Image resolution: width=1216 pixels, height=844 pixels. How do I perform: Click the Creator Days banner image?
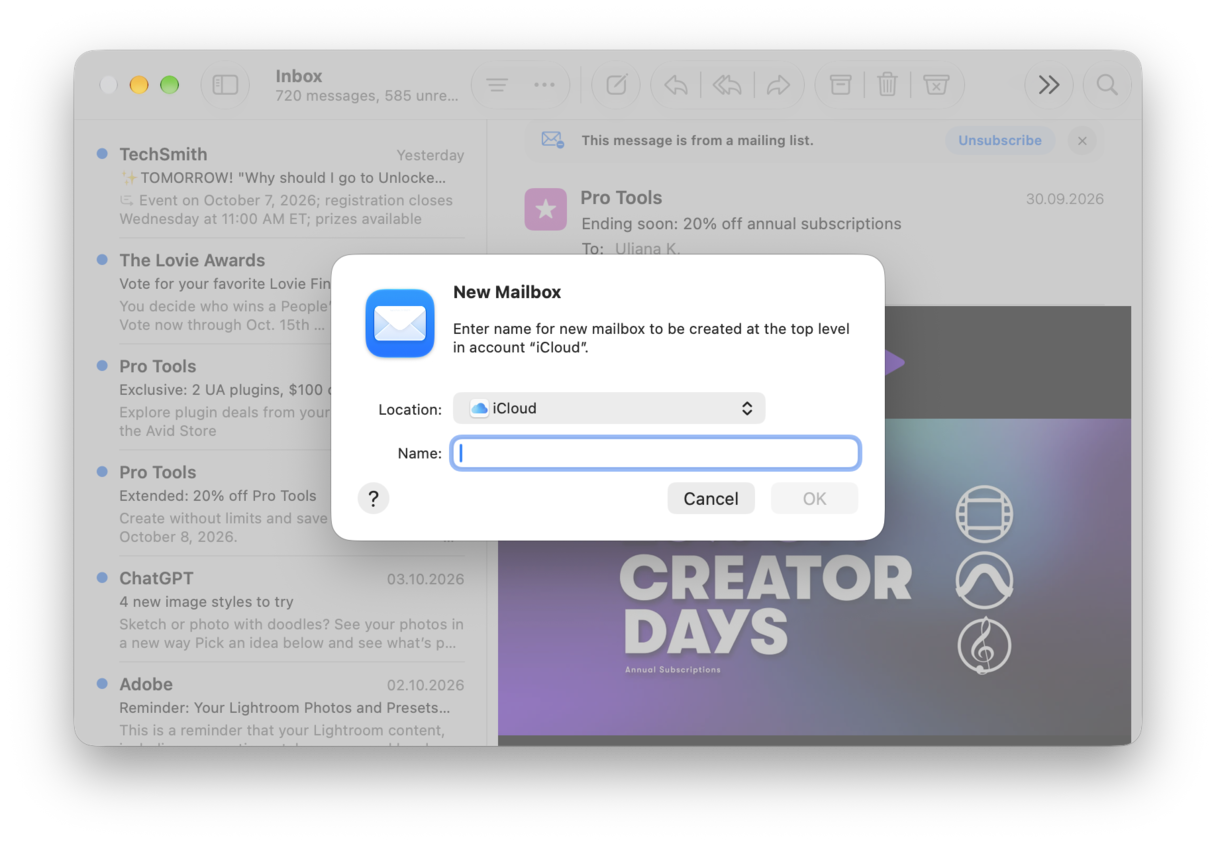click(814, 577)
